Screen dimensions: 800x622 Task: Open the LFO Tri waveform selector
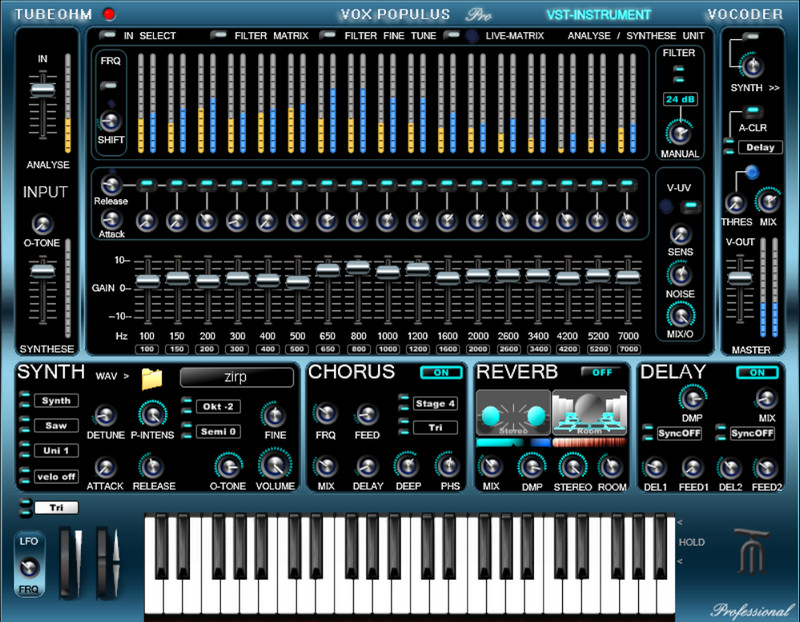[x=56, y=508]
